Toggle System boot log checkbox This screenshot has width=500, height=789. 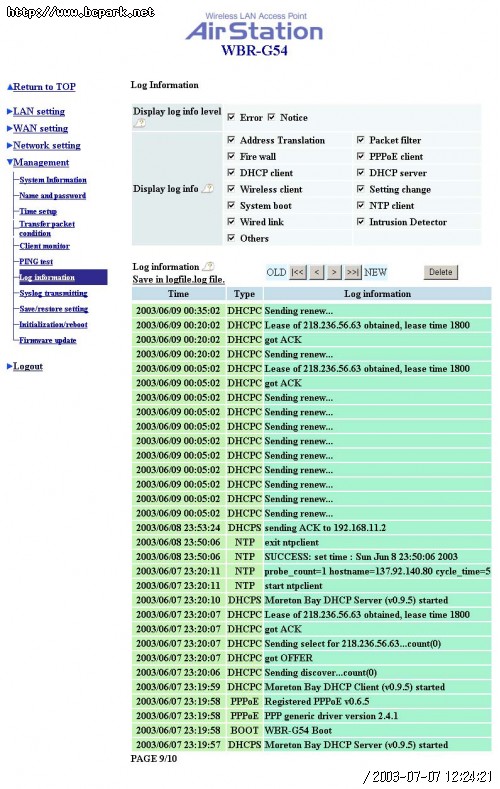click(231, 205)
